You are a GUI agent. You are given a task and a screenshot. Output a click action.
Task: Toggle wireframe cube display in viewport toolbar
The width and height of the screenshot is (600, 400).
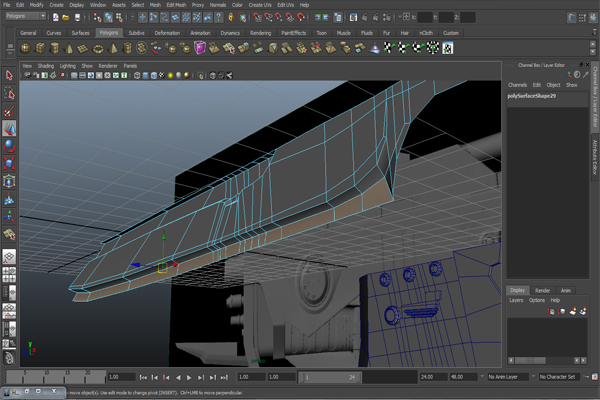tap(137, 75)
